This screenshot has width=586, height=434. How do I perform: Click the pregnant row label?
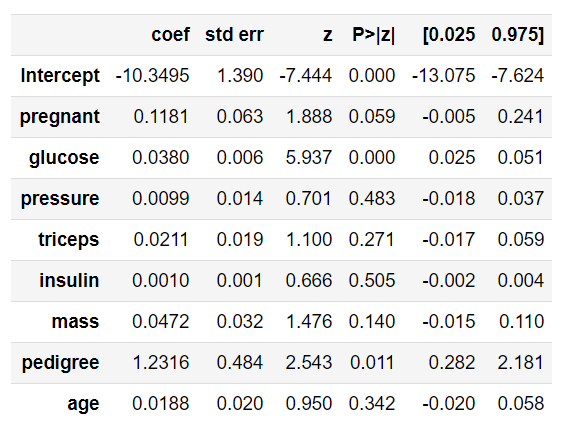tap(60, 117)
